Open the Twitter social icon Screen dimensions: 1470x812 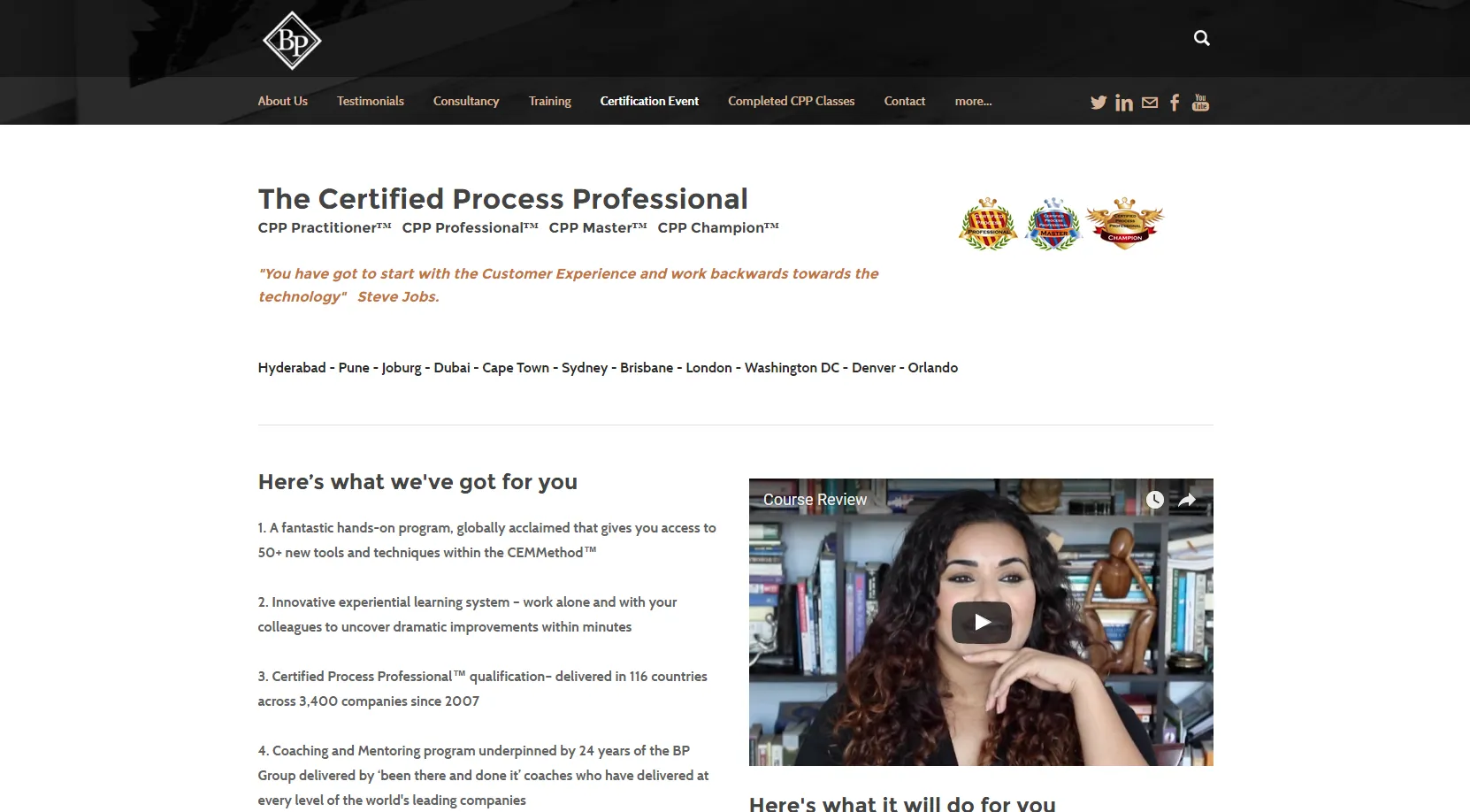(x=1099, y=103)
